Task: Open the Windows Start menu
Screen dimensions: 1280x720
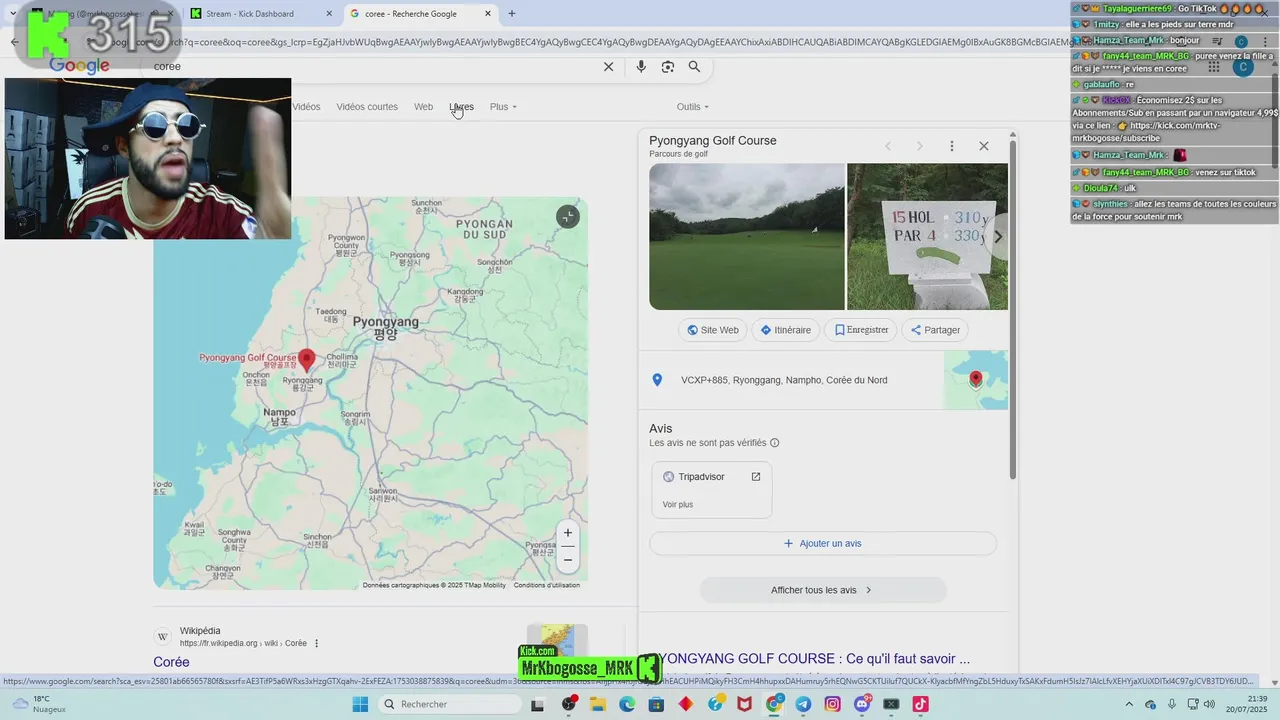Action: click(x=360, y=704)
